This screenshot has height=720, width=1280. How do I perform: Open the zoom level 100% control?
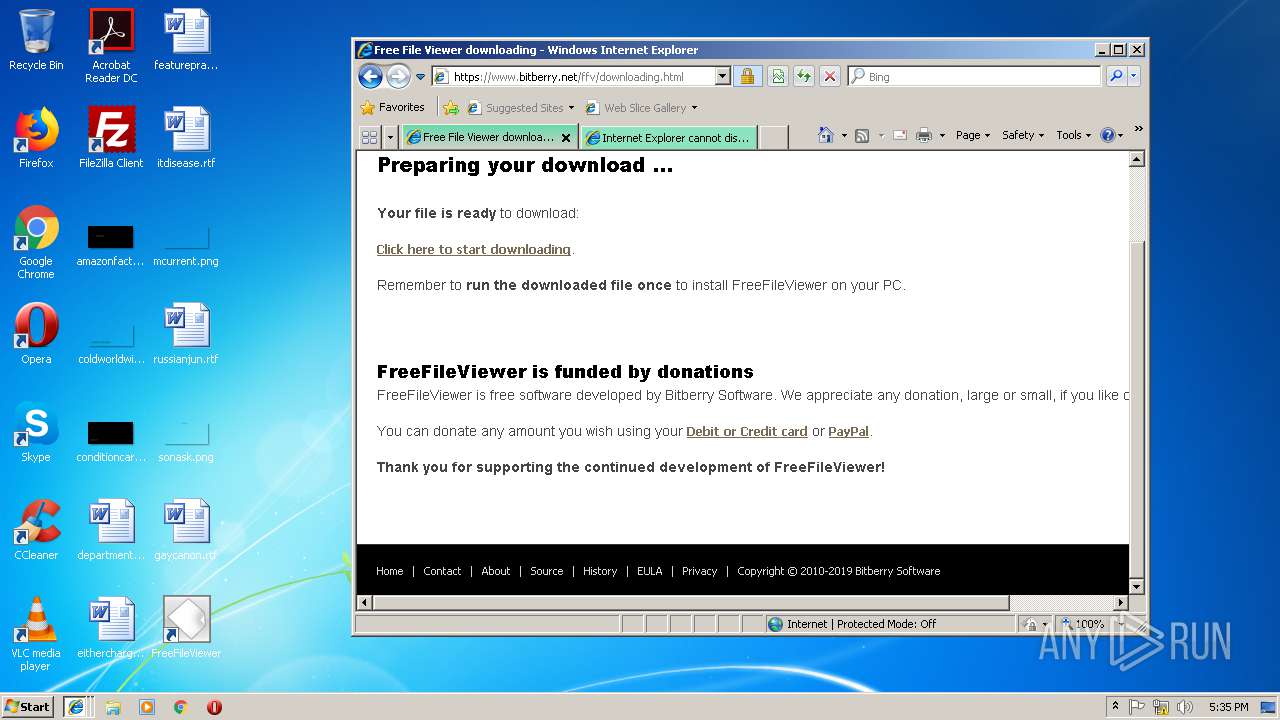click(1090, 624)
